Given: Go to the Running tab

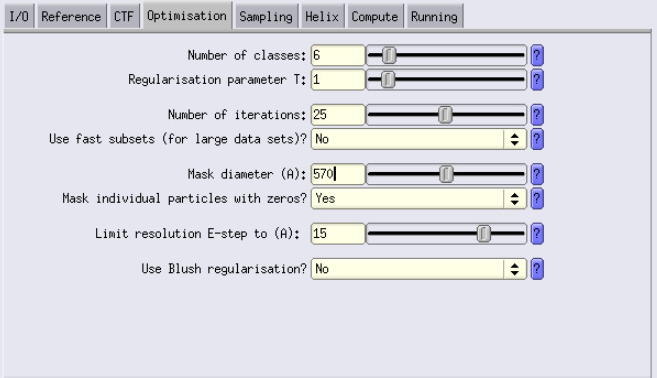Looking at the screenshot, I should pos(435,17).
